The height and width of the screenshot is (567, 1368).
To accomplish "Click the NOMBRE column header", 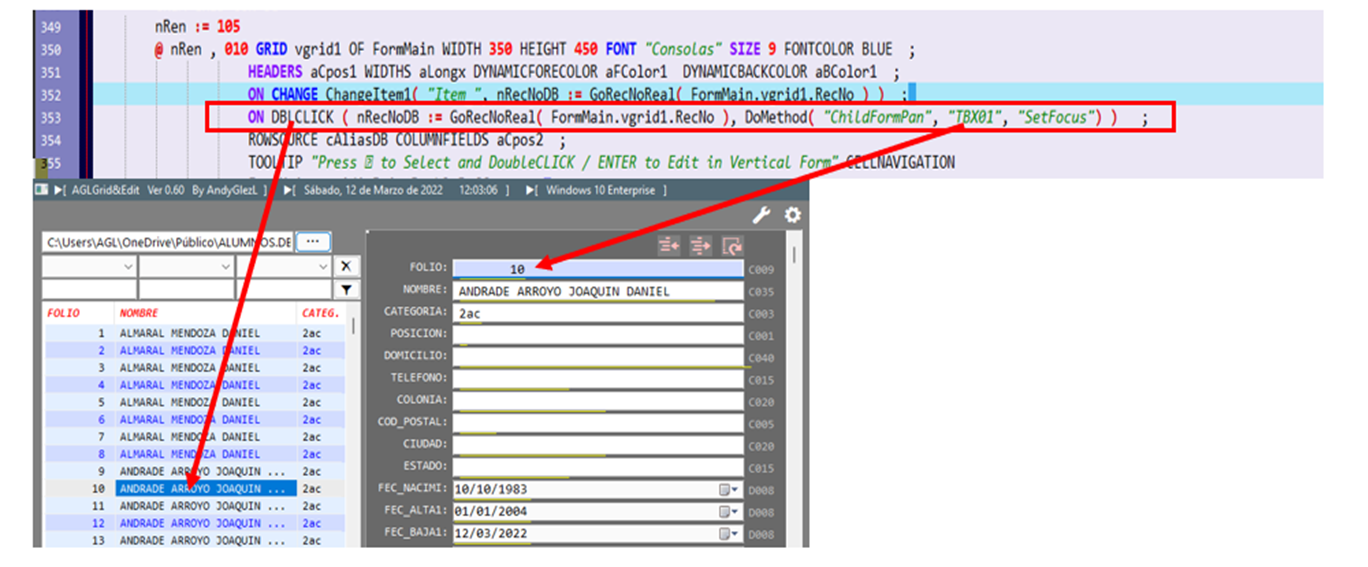I will pyautogui.click(x=139, y=313).
